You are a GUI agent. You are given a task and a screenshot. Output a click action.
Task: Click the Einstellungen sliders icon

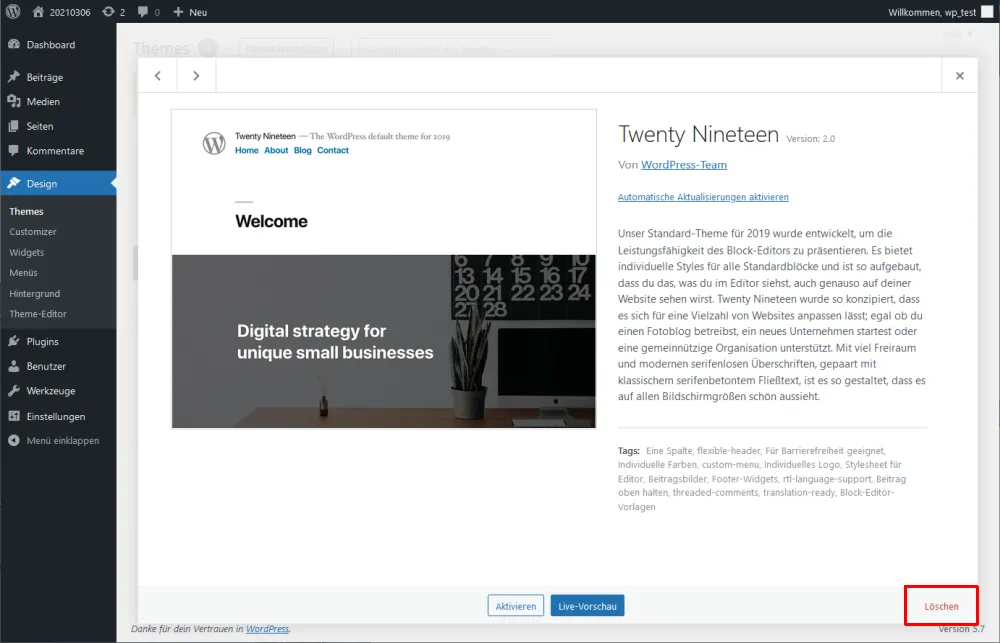(x=14, y=416)
